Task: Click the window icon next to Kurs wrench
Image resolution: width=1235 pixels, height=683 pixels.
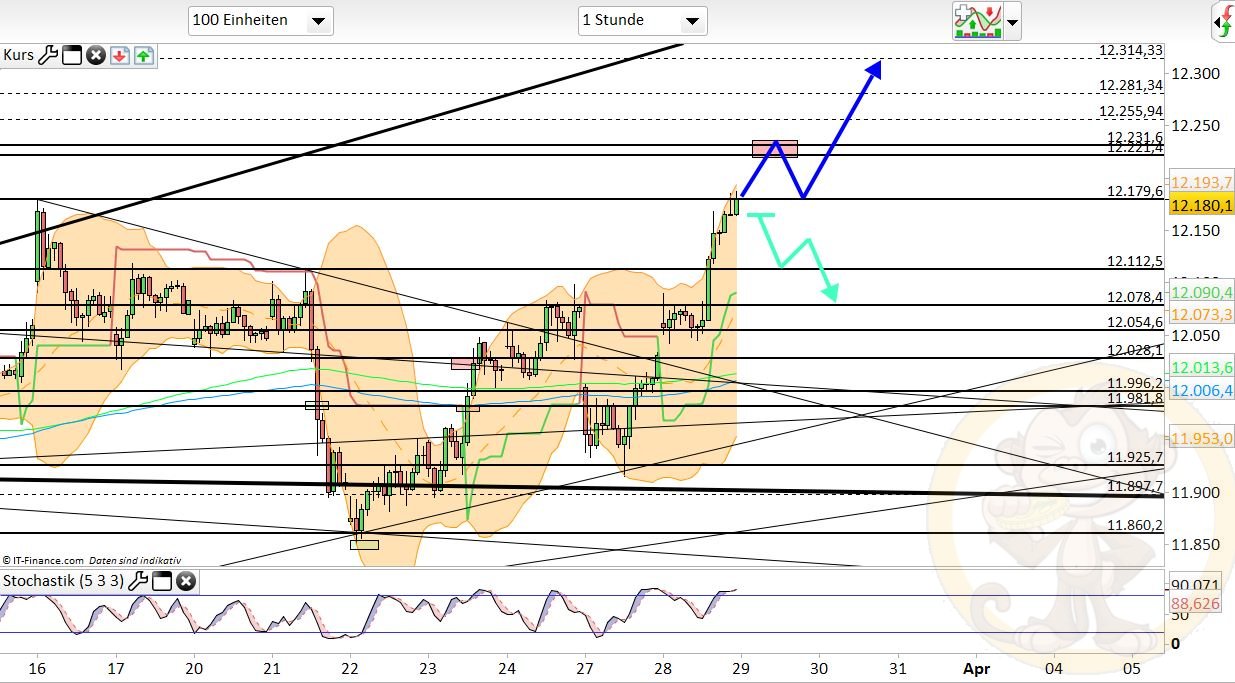Action: [x=72, y=55]
